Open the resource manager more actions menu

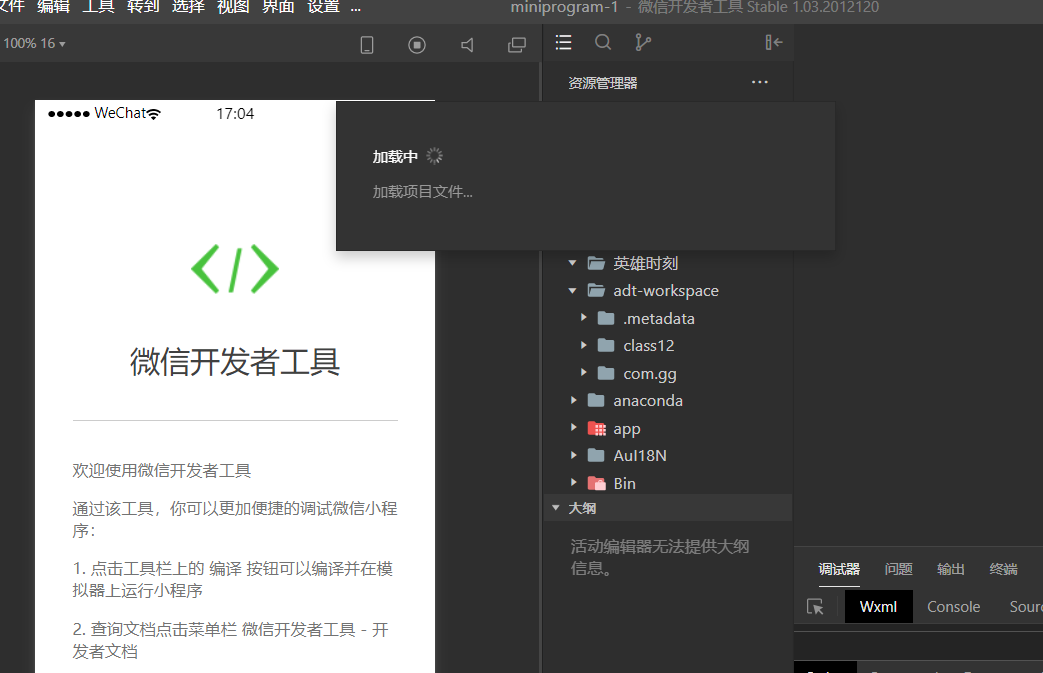pos(760,82)
